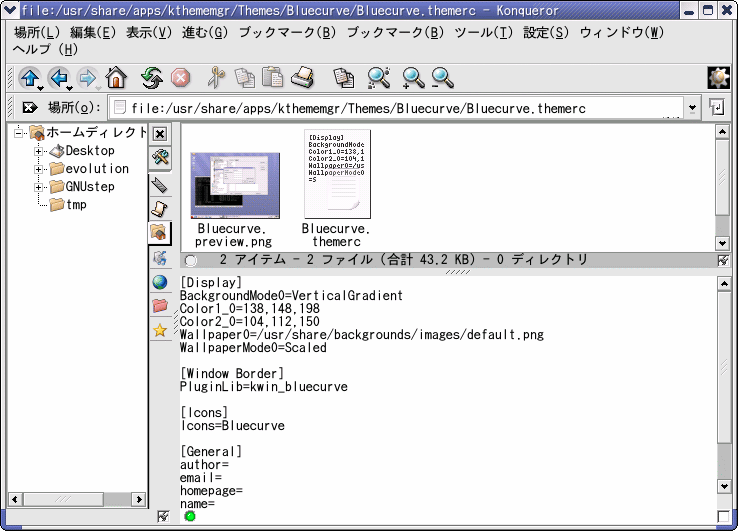Open the 進む(G) menu
This screenshot has width=738, height=531.
point(205,32)
